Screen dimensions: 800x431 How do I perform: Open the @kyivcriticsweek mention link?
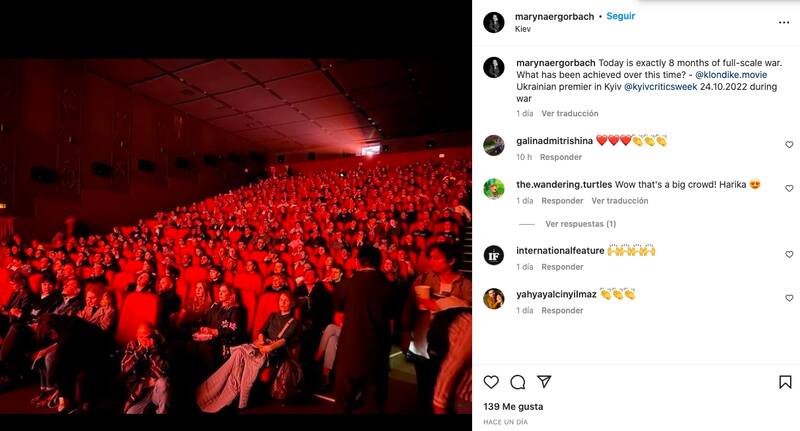pos(660,87)
